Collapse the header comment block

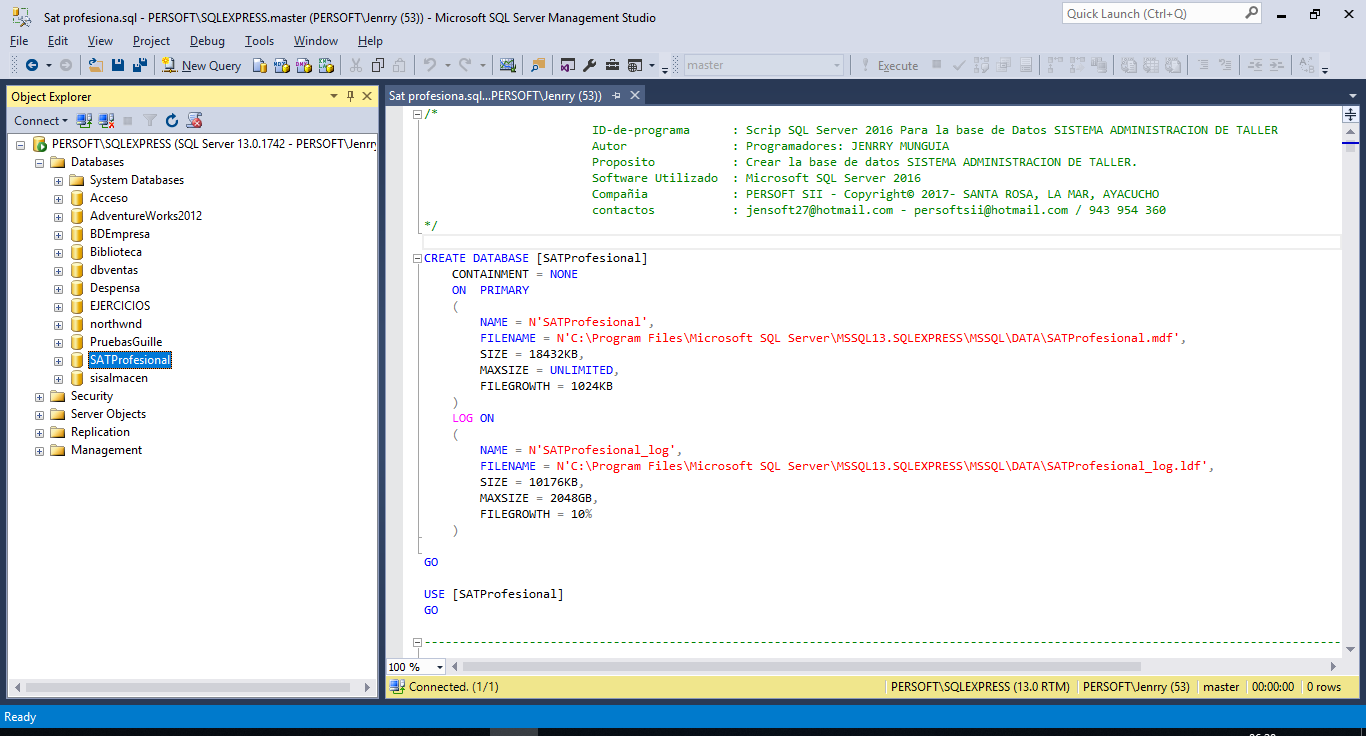tap(418, 114)
